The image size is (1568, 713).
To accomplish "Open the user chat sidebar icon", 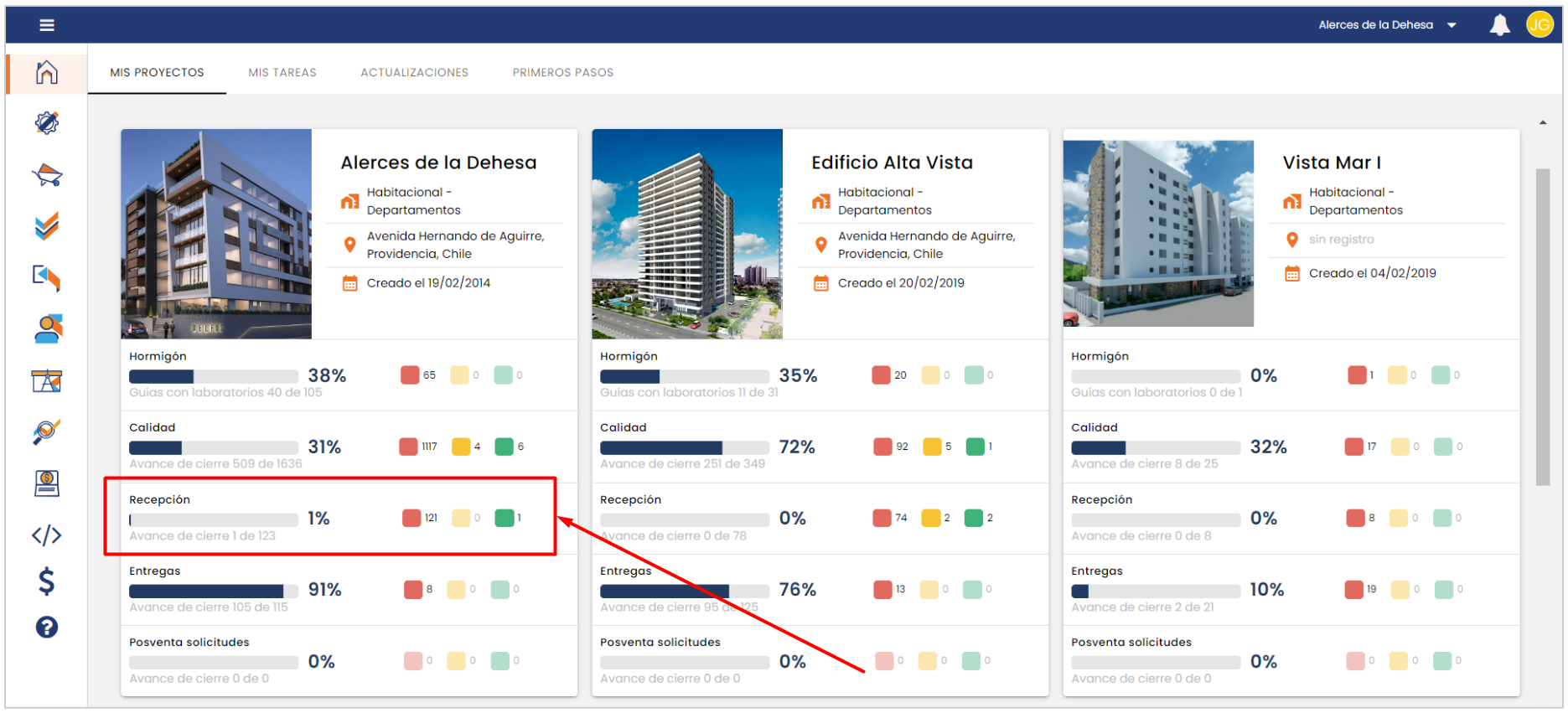I will click(x=47, y=329).
